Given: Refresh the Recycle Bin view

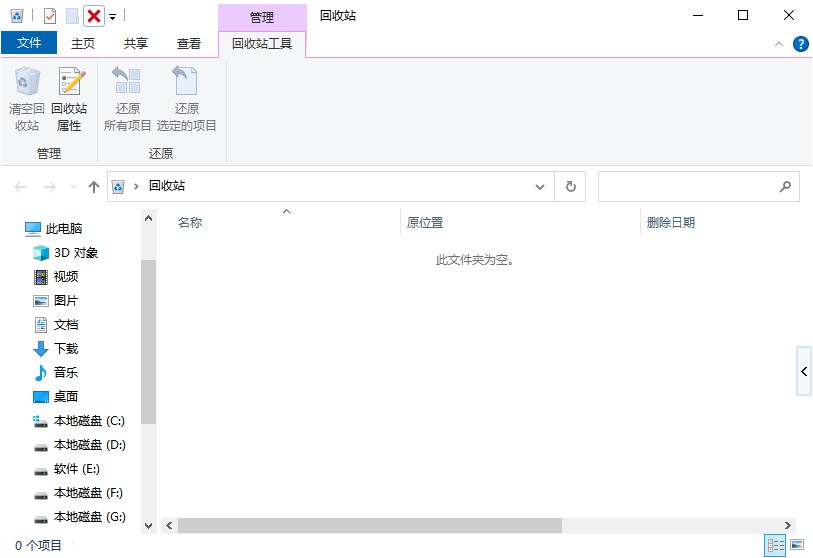Looking at the screenshot, I should (570, 187).
